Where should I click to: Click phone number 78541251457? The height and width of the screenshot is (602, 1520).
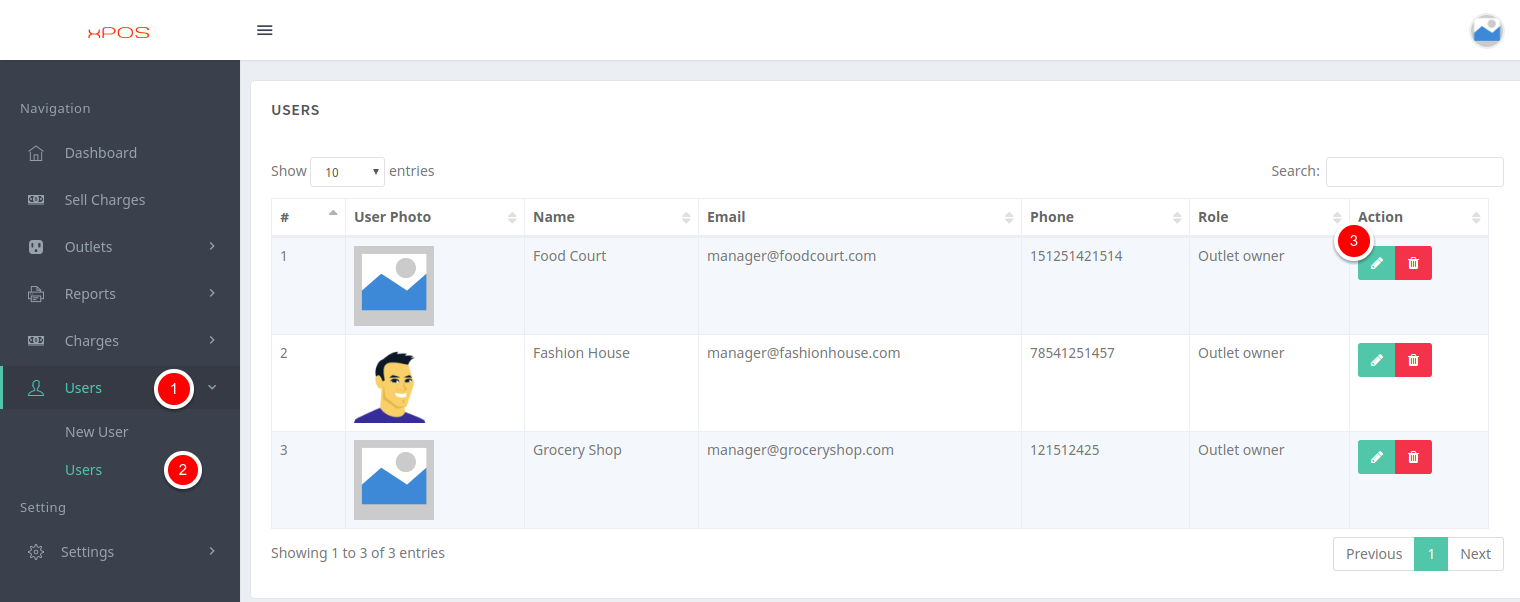pos(1072,353)
